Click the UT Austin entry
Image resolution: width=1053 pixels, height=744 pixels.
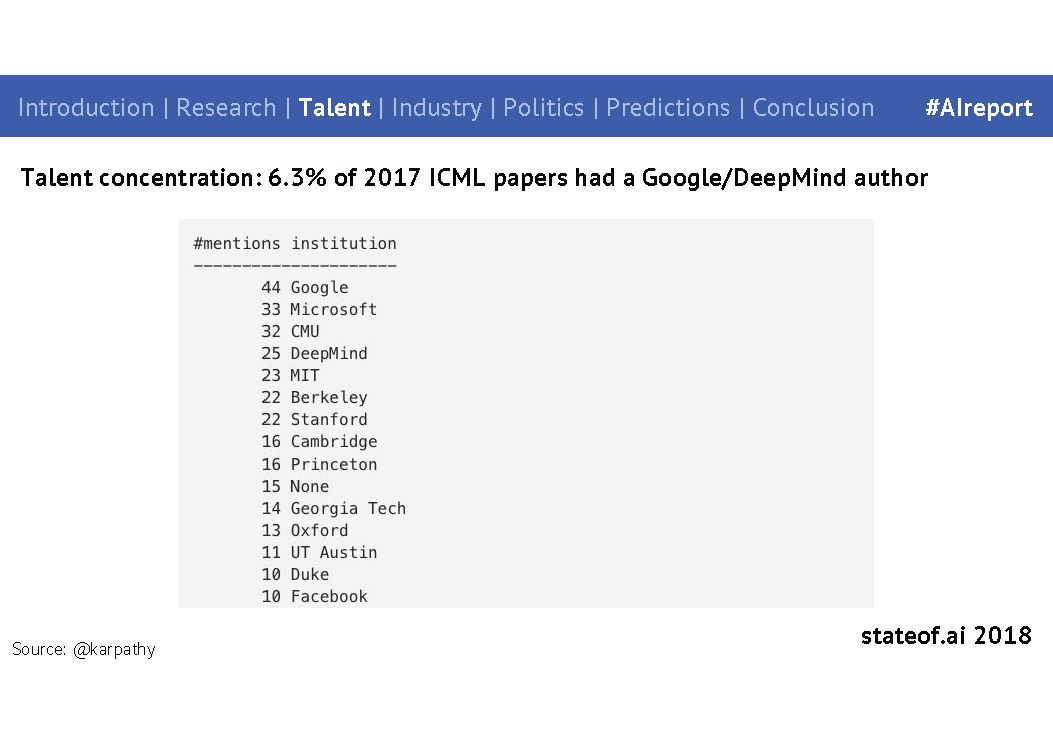tap(319, 553)
